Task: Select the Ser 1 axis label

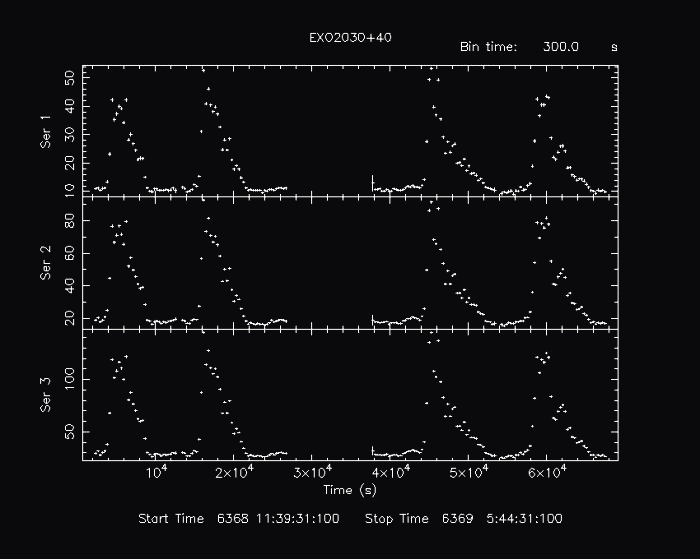Action: [x=46, y=132]
